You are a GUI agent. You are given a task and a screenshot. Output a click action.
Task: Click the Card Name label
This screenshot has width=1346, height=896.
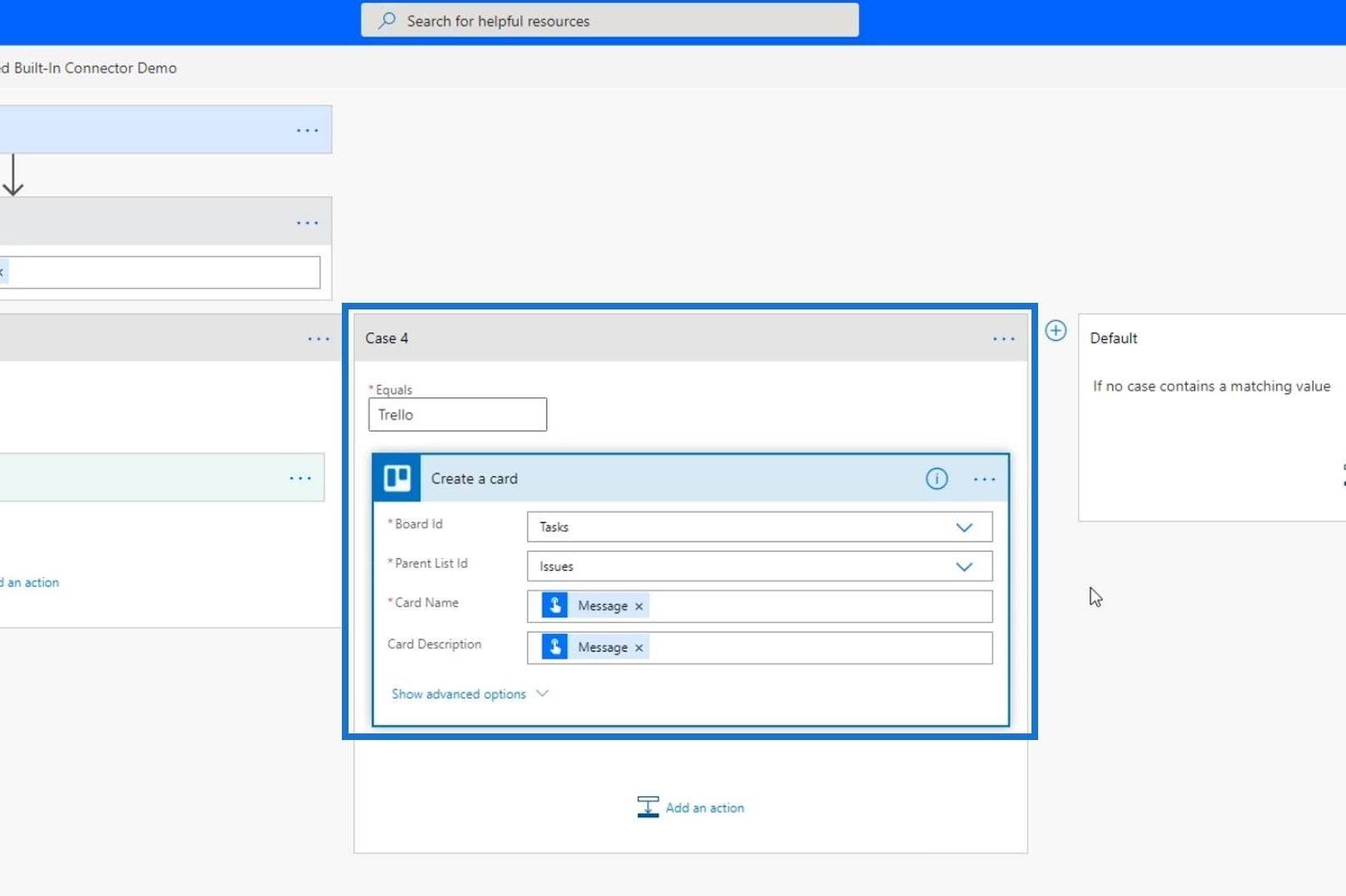[427, 603]
